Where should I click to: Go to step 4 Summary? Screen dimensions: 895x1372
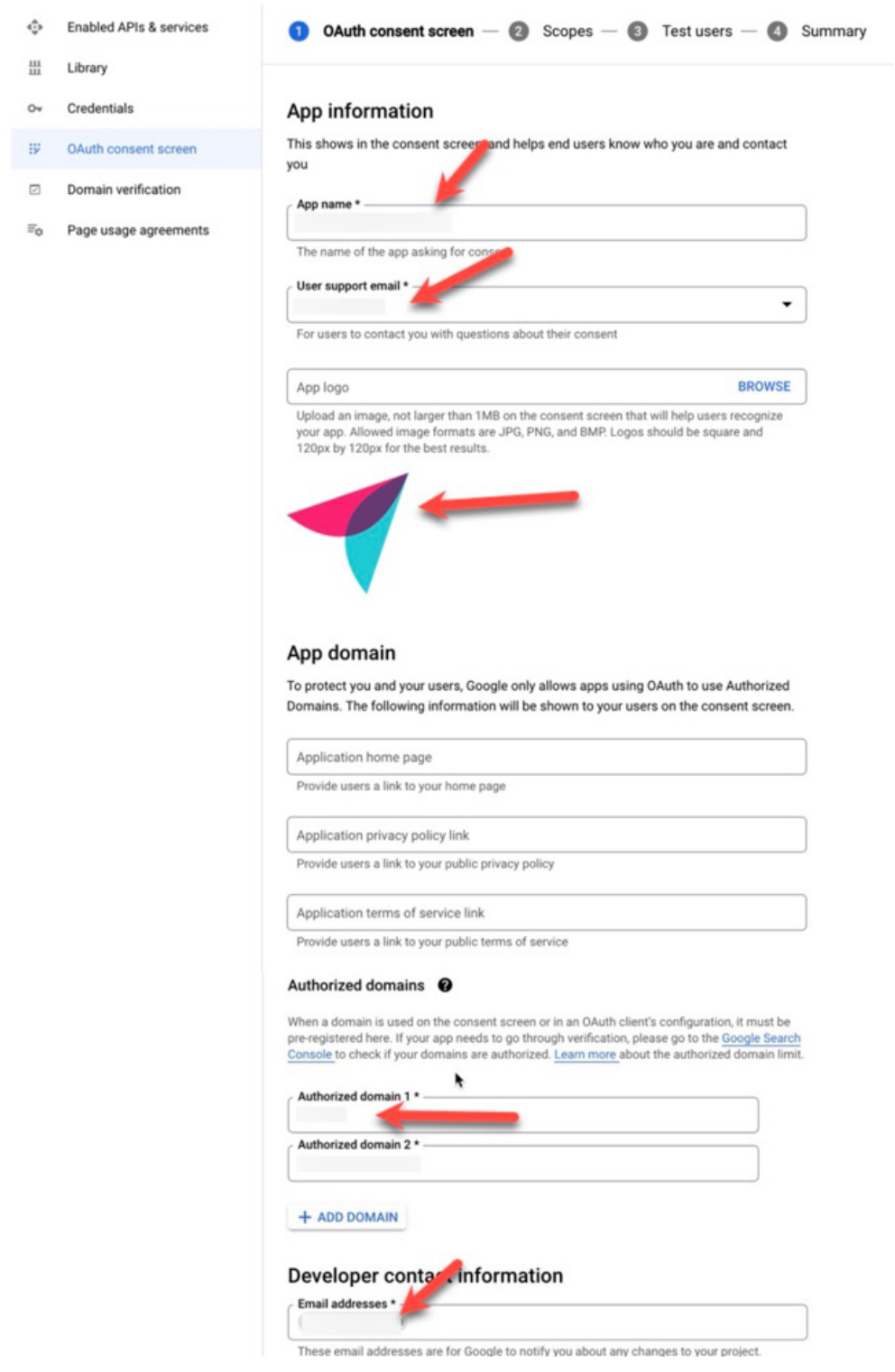[817, 32]
